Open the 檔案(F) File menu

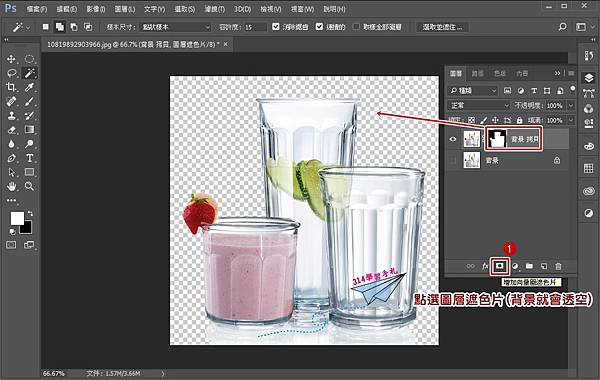click(x=37, y=9)
